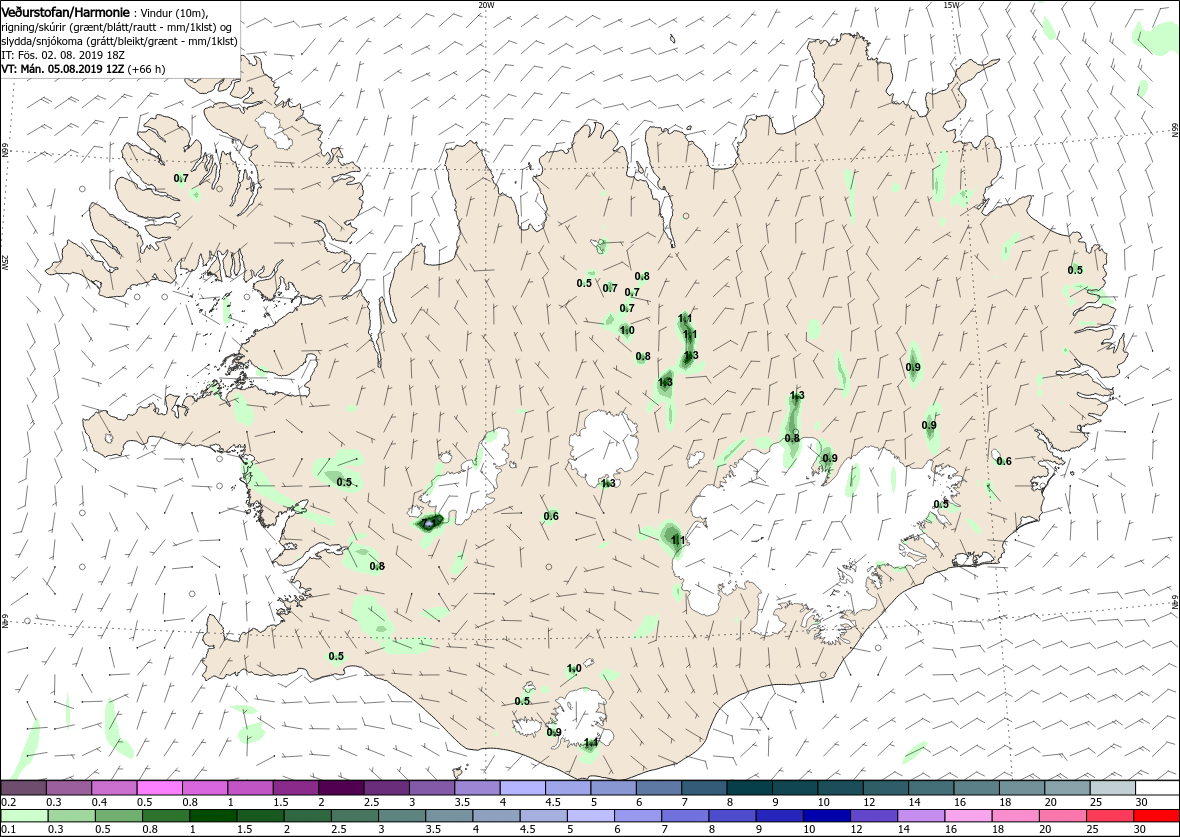Screen dimensions: 1180x837
Task: Click the '20W' longitude label
Action: [487, 5]
